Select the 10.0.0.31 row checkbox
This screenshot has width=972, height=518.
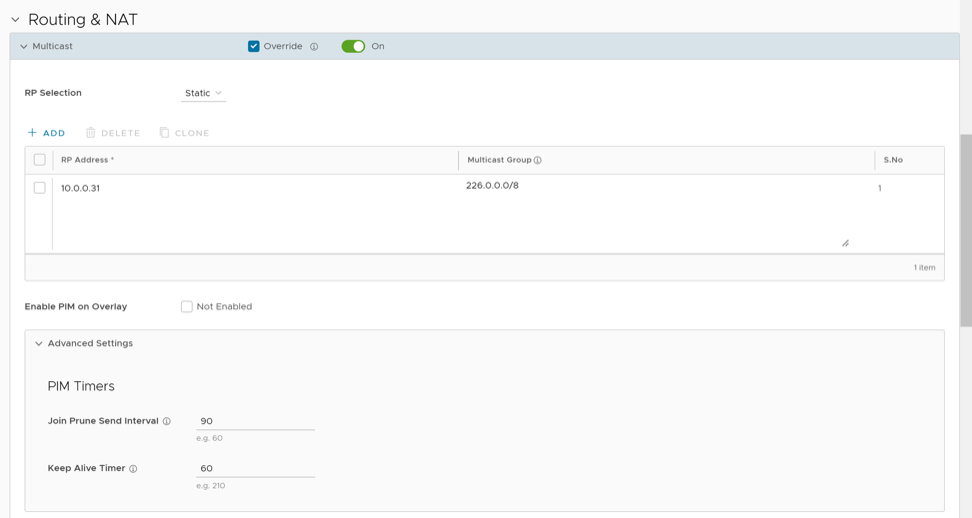[40, 188]
